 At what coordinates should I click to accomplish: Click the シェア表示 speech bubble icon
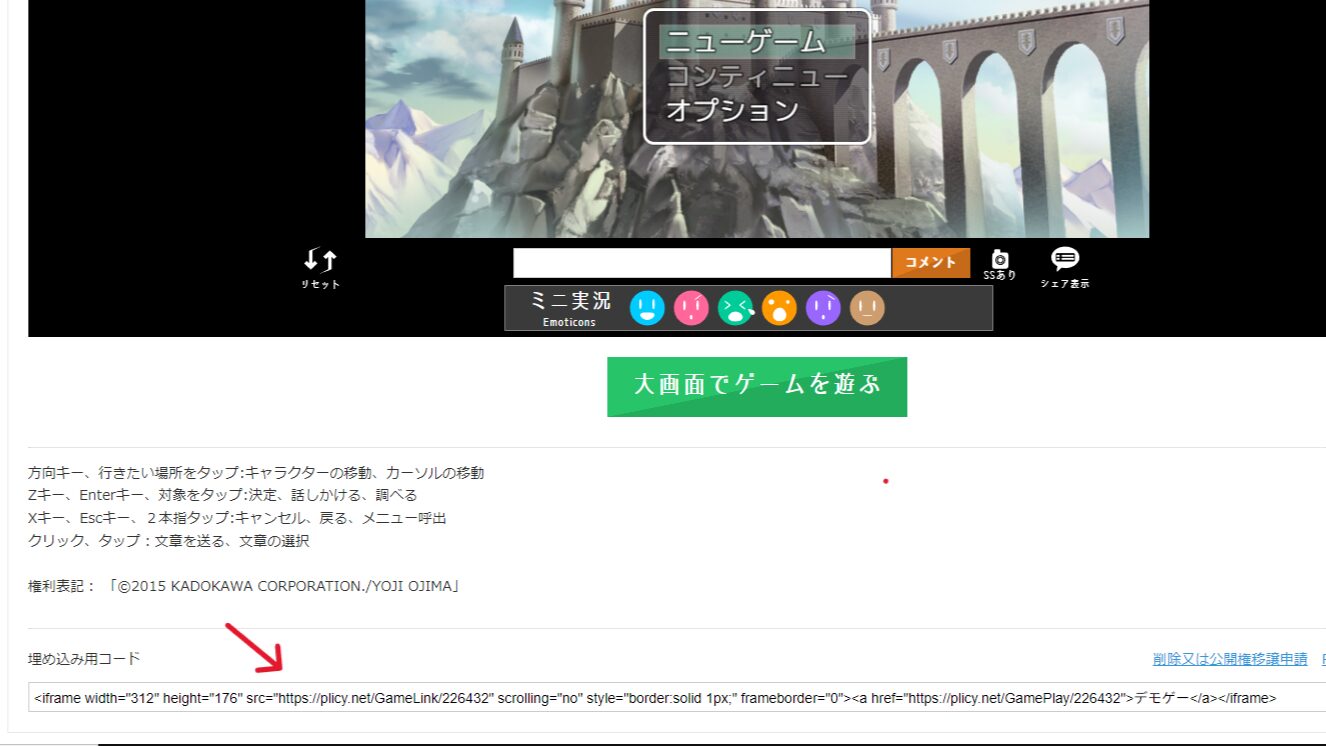[x=1064, y=258]
